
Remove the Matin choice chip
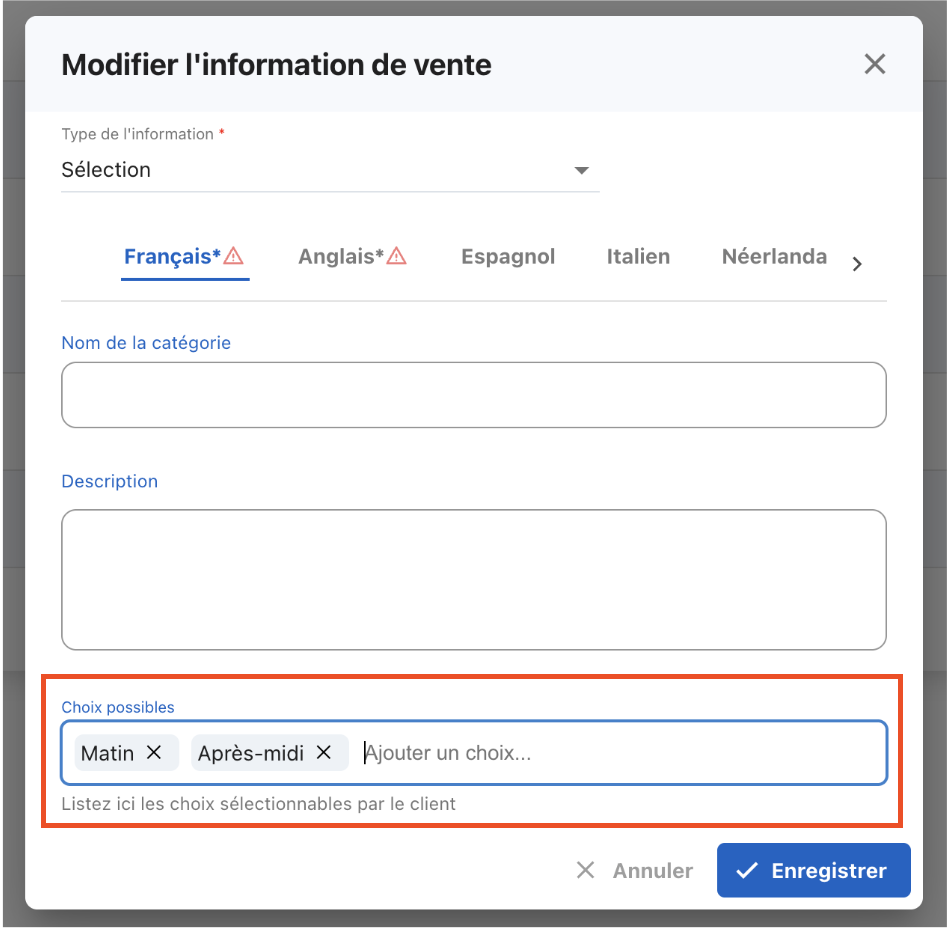pos(154,753)
